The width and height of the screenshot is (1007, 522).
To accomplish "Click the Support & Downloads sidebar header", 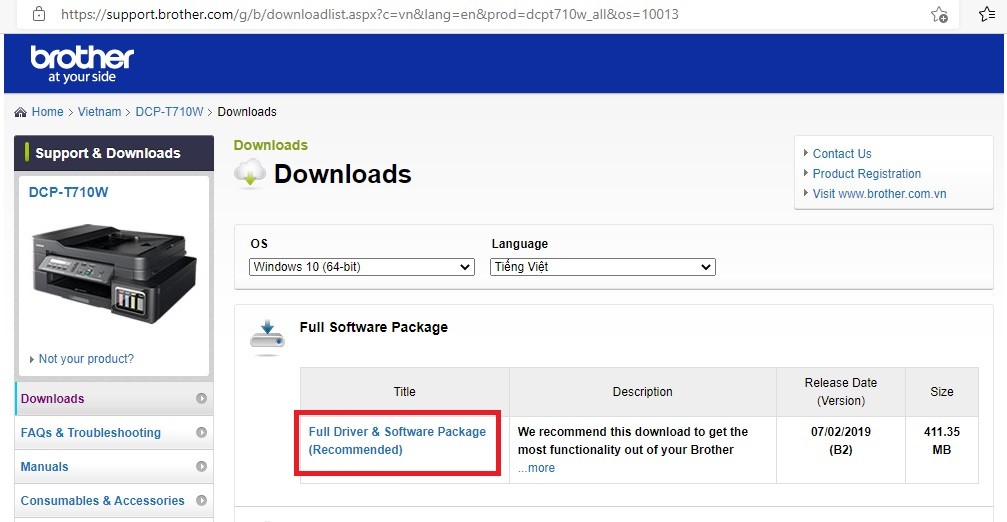I will coord(114,153).
